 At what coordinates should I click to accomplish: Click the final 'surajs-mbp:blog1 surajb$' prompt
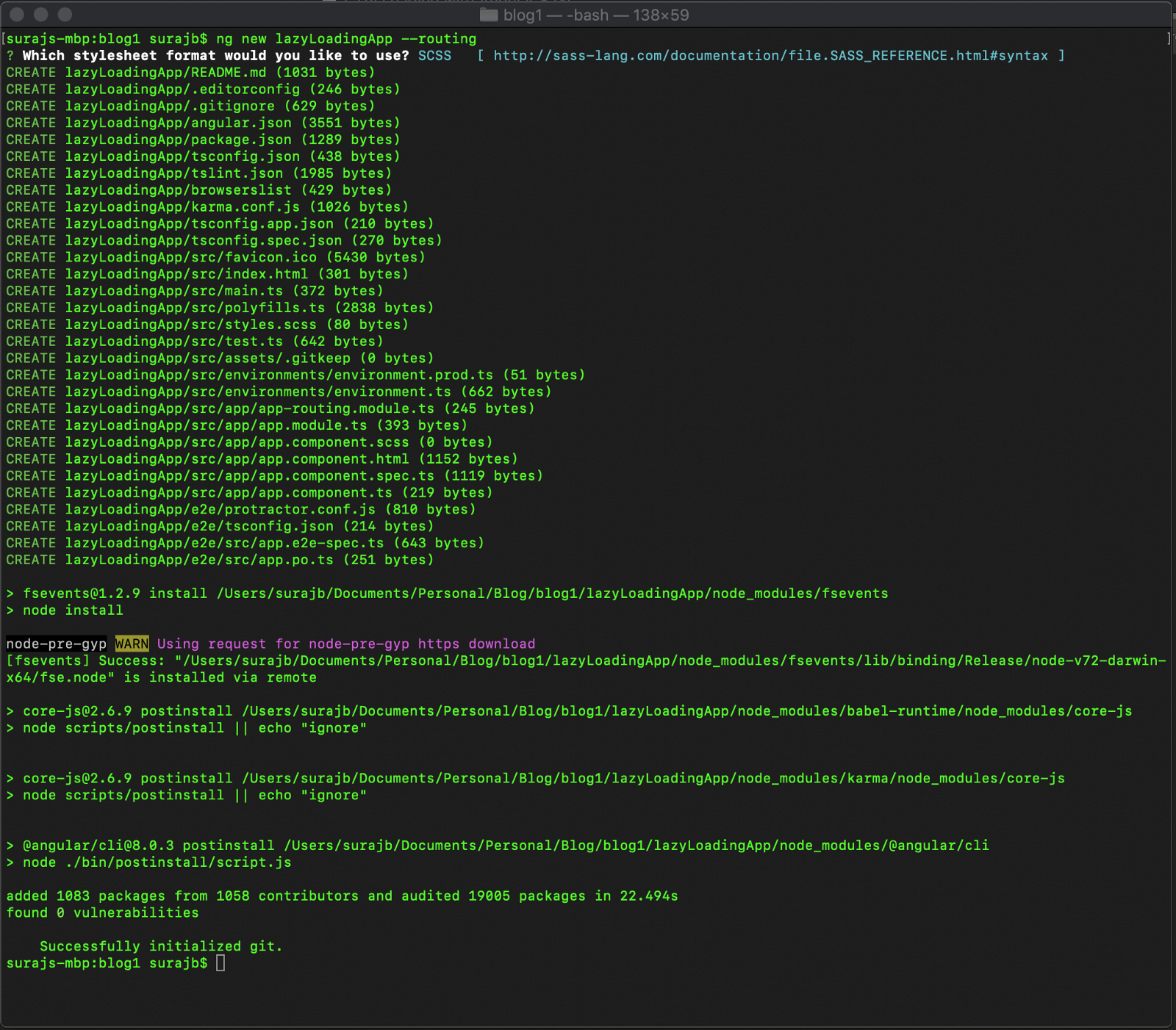pos(107,964)
